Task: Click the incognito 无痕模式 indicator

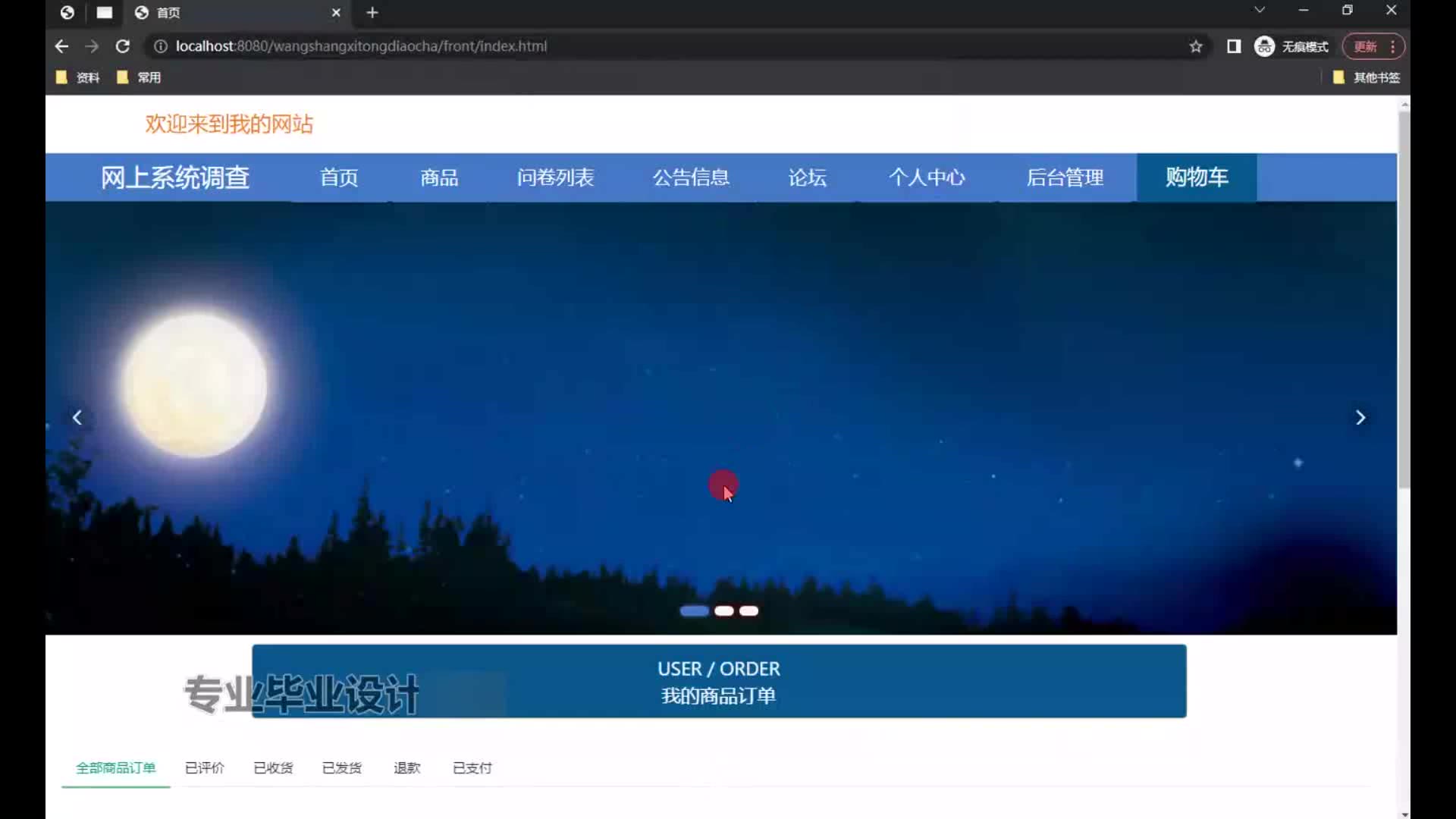Action: tap(1291, 46)
